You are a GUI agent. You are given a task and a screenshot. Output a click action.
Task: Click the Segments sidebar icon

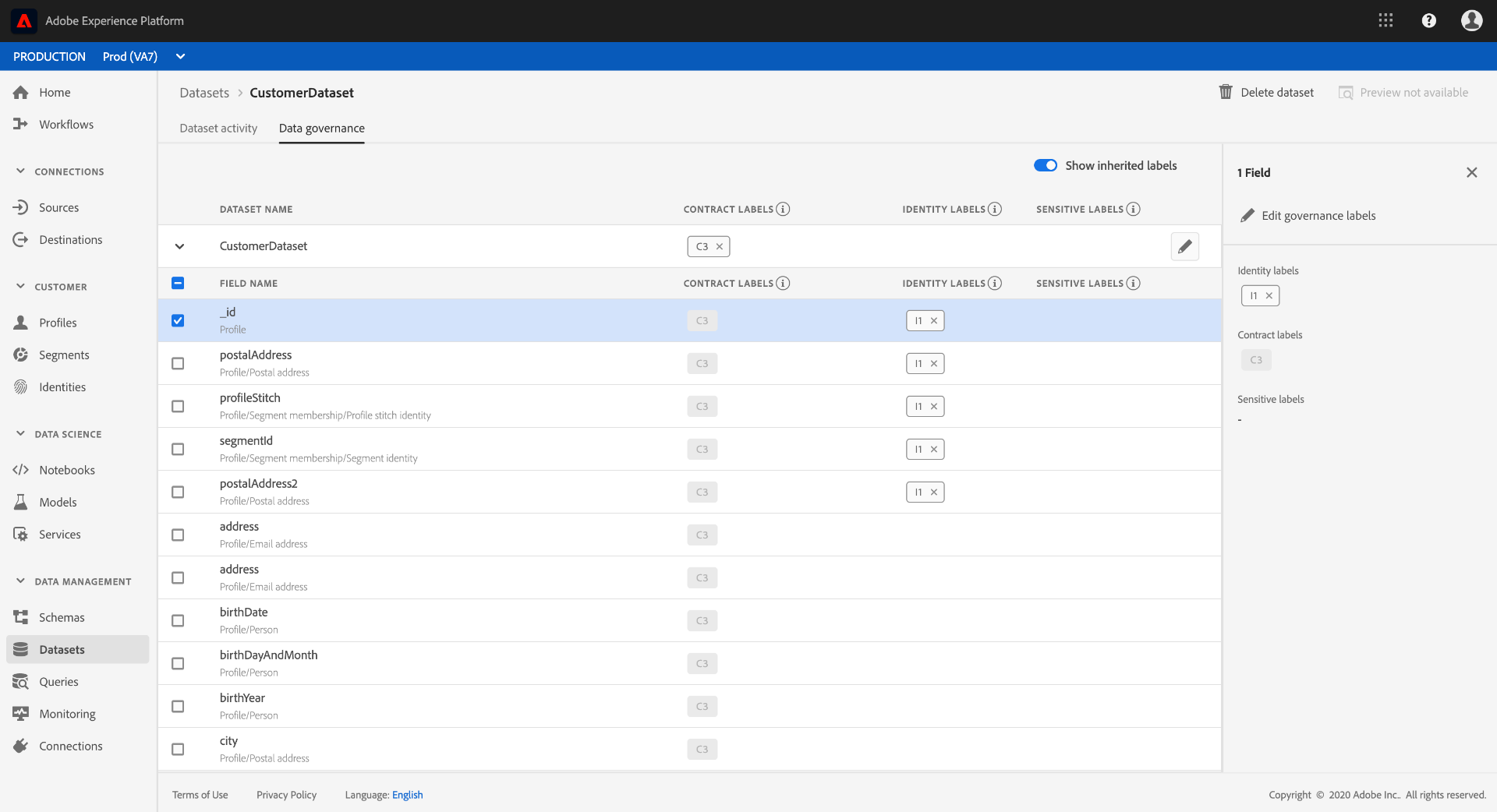[x=21, y=355]
